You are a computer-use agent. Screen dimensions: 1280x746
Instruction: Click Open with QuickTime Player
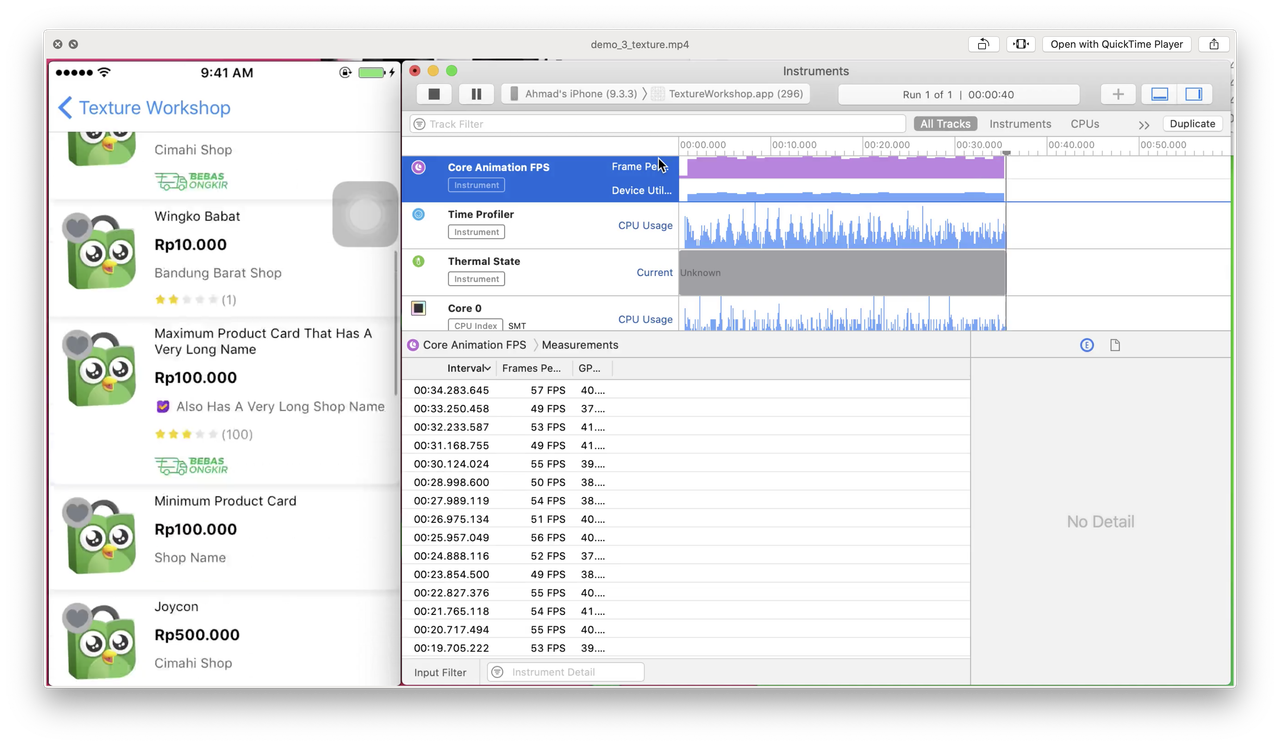[1116, 44]
